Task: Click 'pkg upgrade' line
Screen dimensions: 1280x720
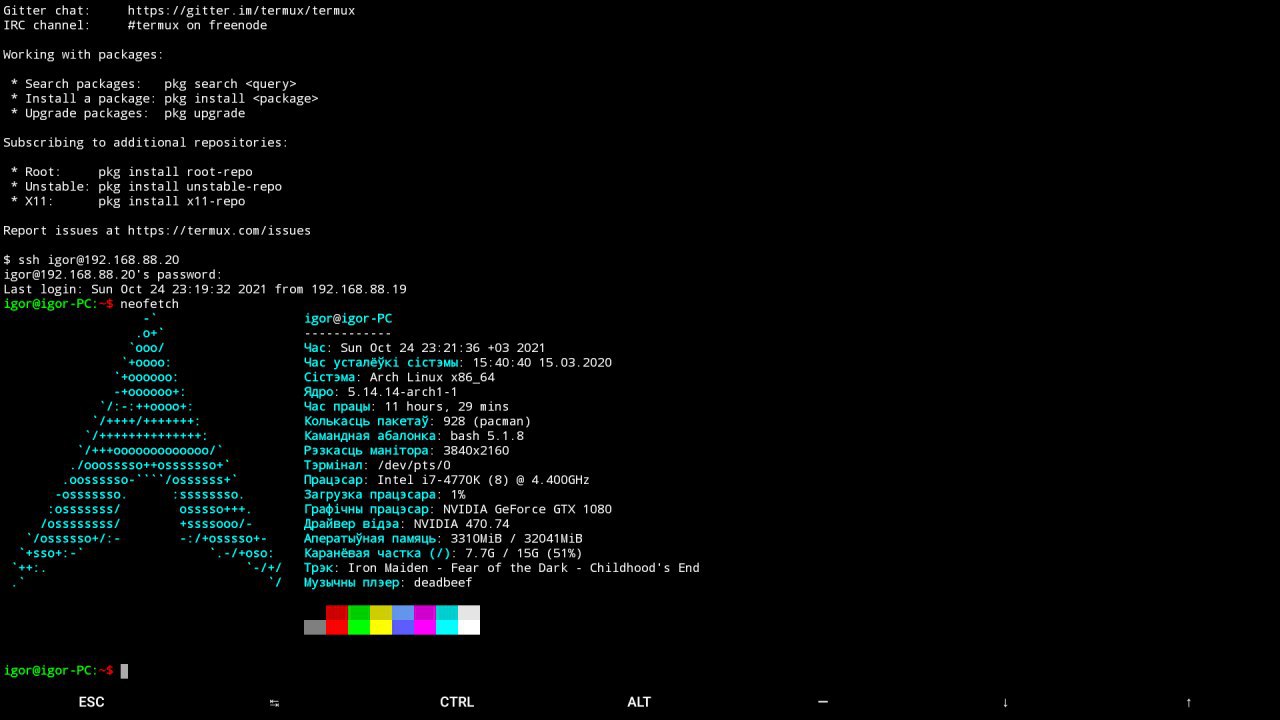Action: pos(127,113)
